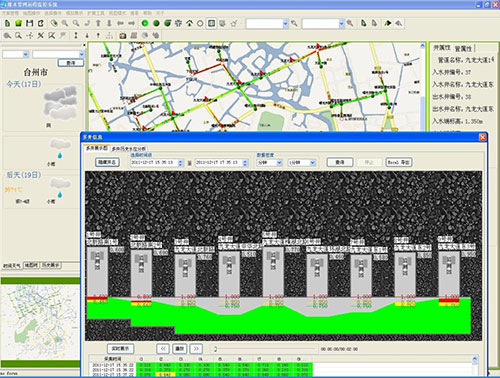Screen dimensions: 500x378
Task: Click the real-time display button
Action: tap(121, 349)
